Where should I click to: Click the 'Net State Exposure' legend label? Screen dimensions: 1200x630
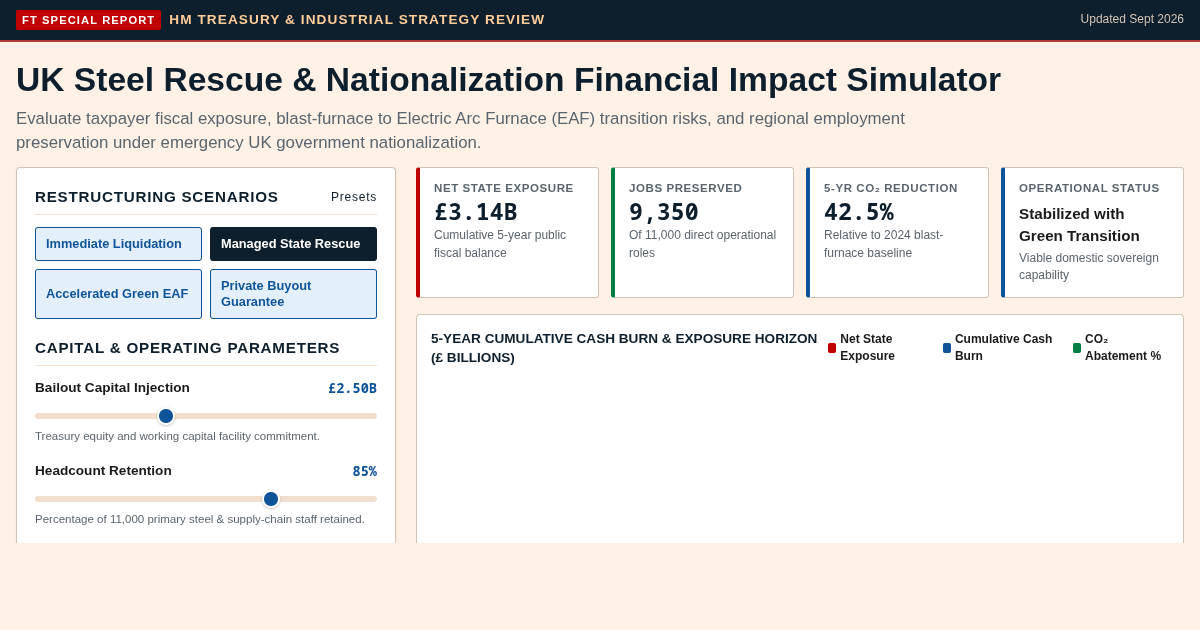[867, 348]
